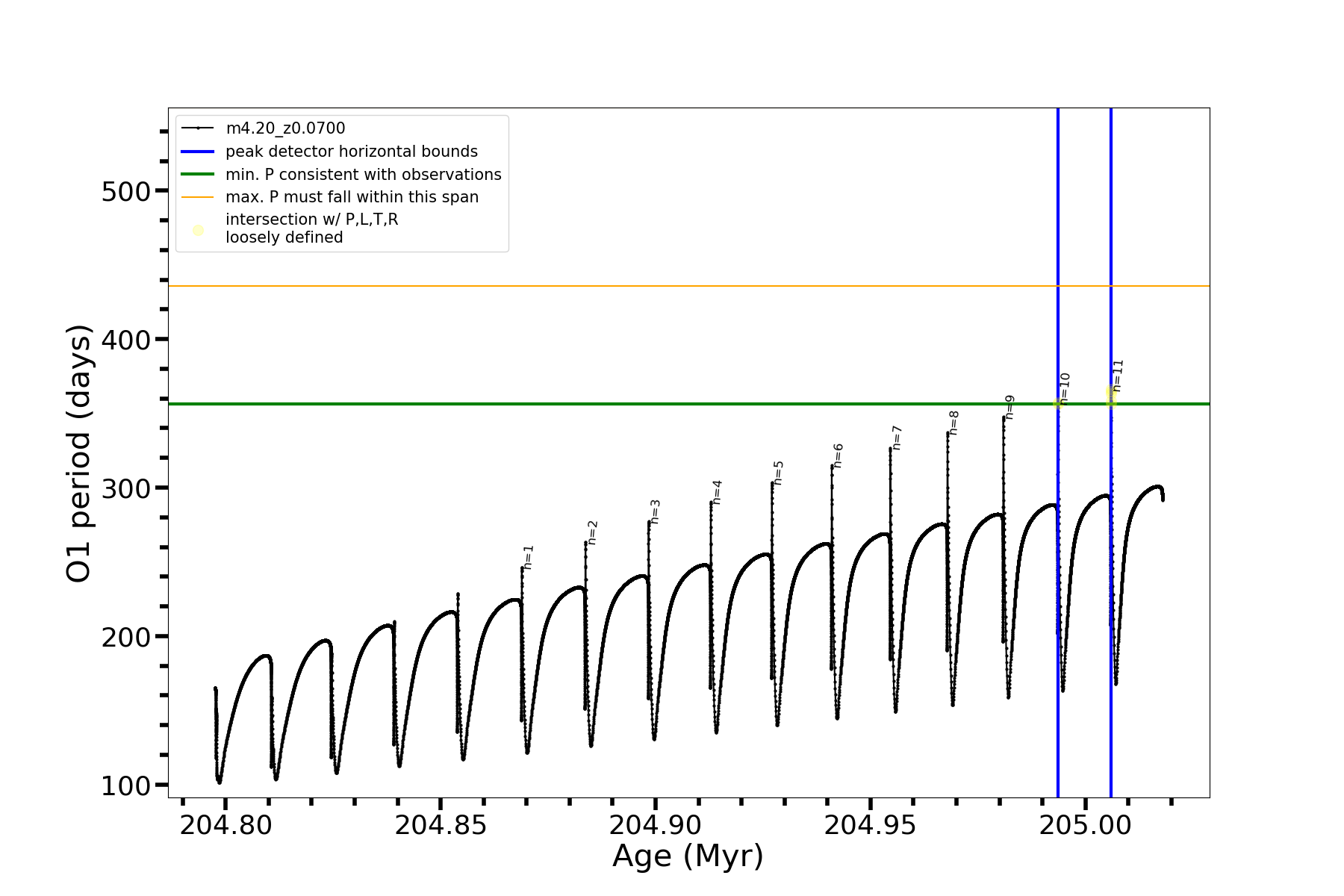This screenshot has height=896, width=1344.
Task: Click the 500 y-axis tick label
Action: point(126,192)
